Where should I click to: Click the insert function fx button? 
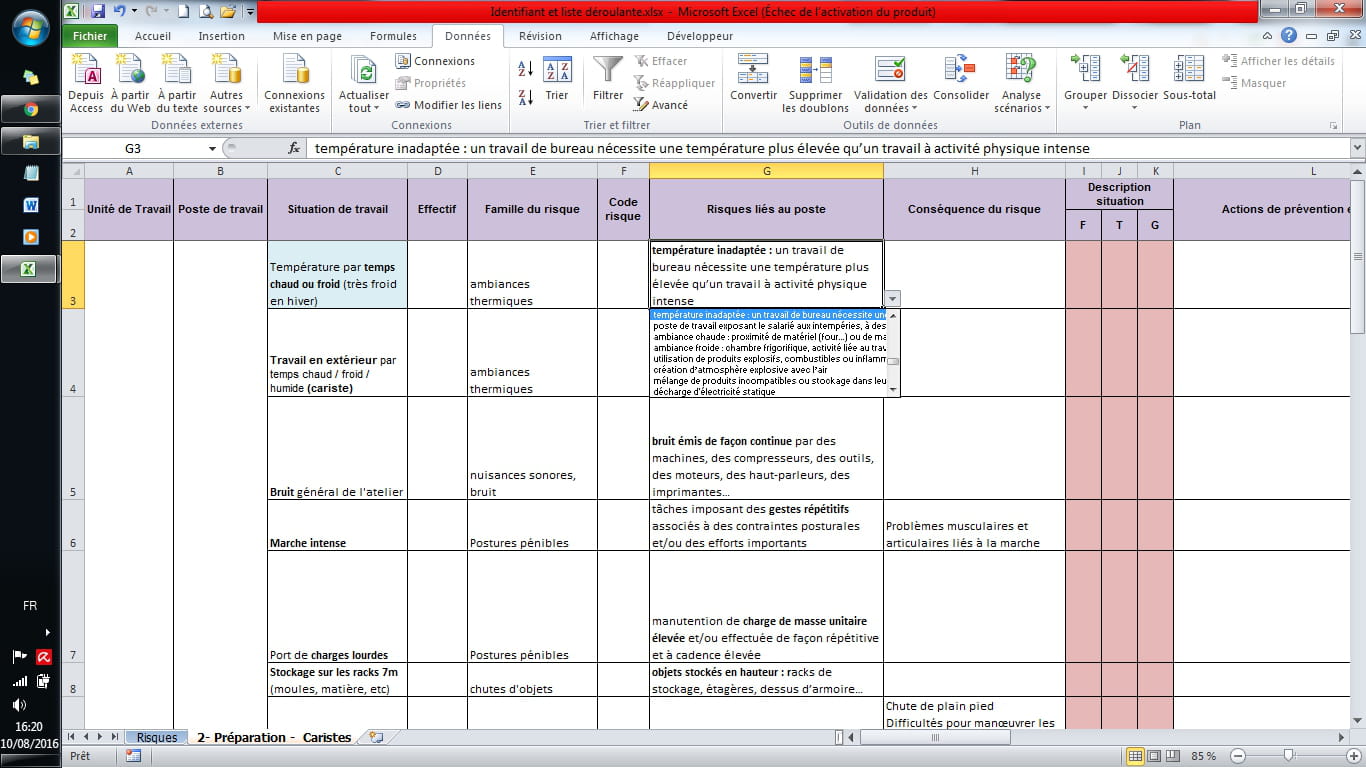click(294, 148)
